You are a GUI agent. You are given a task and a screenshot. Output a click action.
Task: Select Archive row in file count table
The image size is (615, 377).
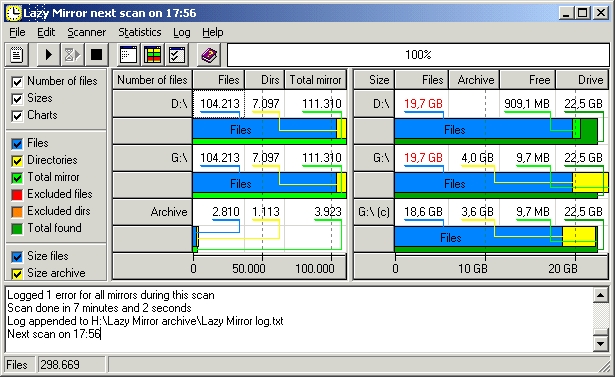click(152, 212)
